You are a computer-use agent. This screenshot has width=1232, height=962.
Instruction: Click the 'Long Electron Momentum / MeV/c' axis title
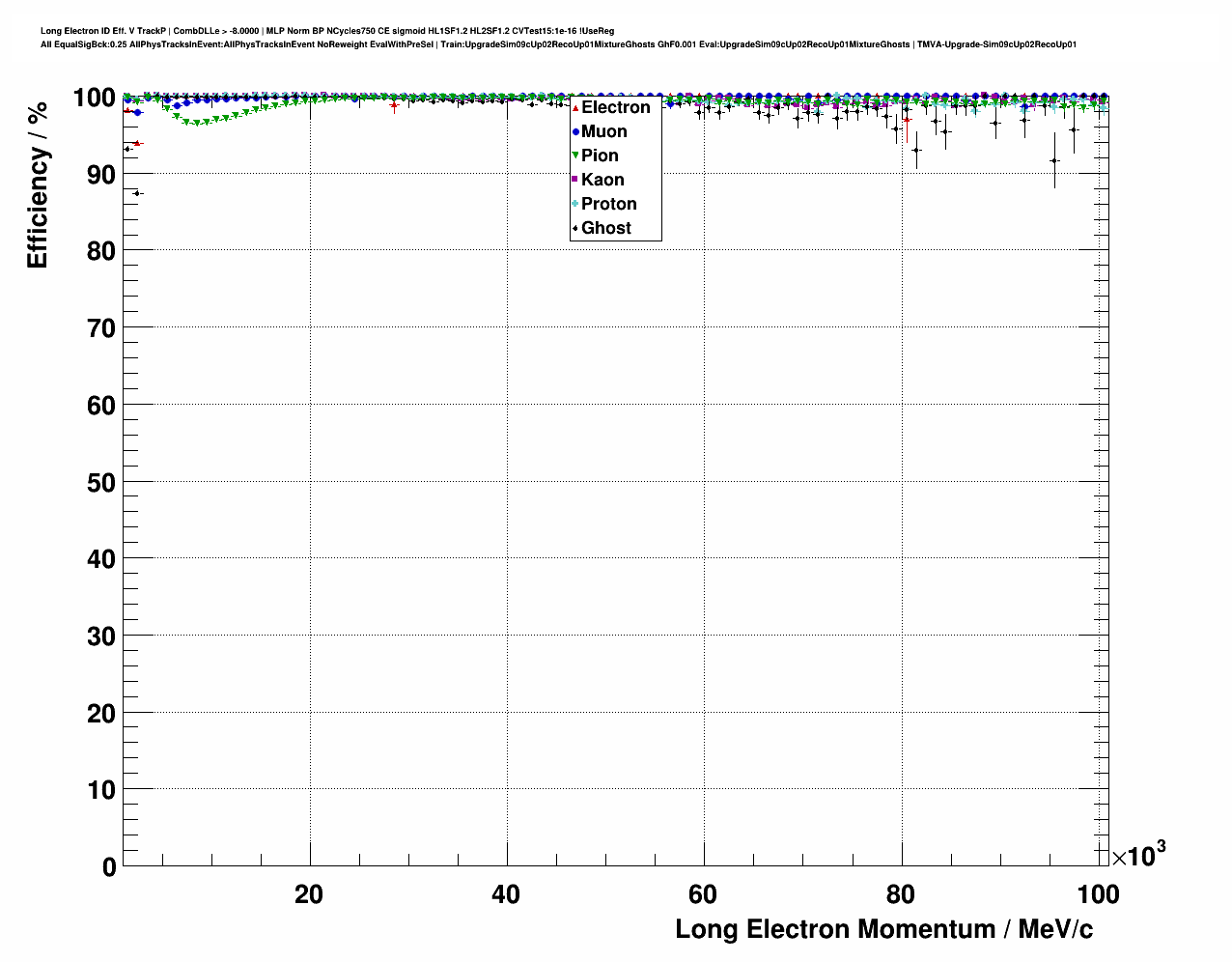coord(884,929)
